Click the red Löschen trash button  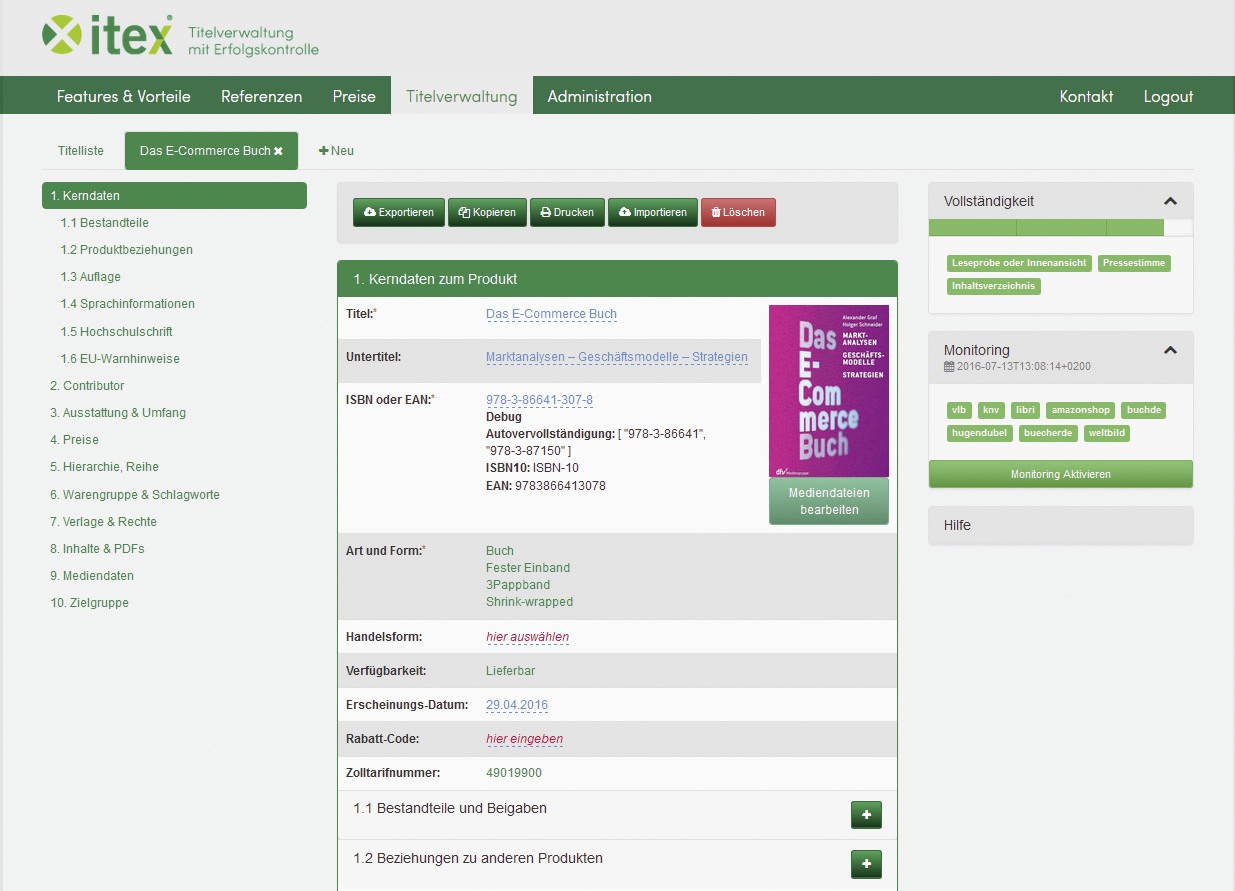[x=738, y=212]
